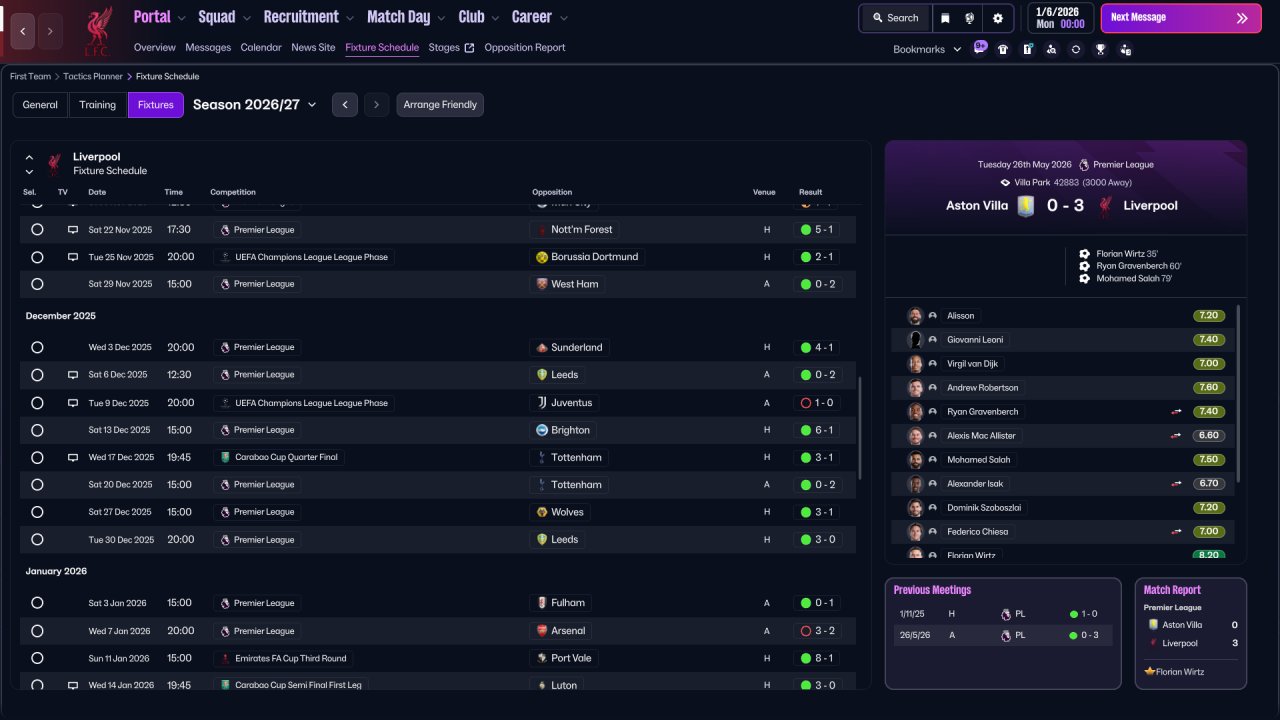Screen dimensions: 1280x720
Task: Click the globe world icon in the top bar
Action: pos(969,18)
